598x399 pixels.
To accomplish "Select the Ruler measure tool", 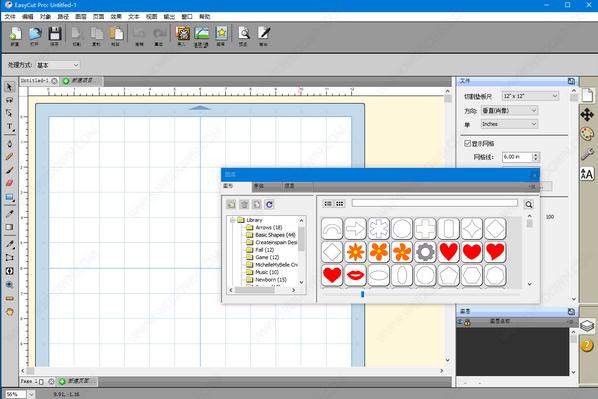I will tap(9, 298).
